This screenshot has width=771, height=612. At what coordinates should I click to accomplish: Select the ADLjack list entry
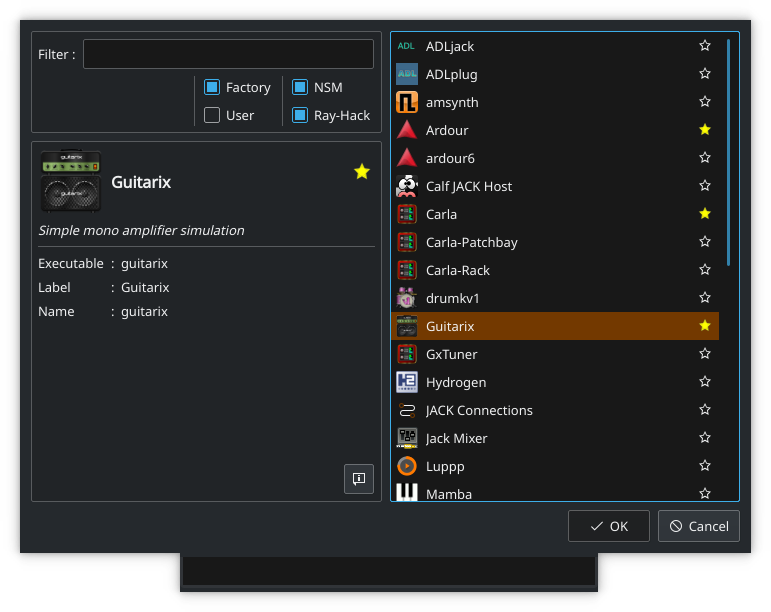[555, 46]
